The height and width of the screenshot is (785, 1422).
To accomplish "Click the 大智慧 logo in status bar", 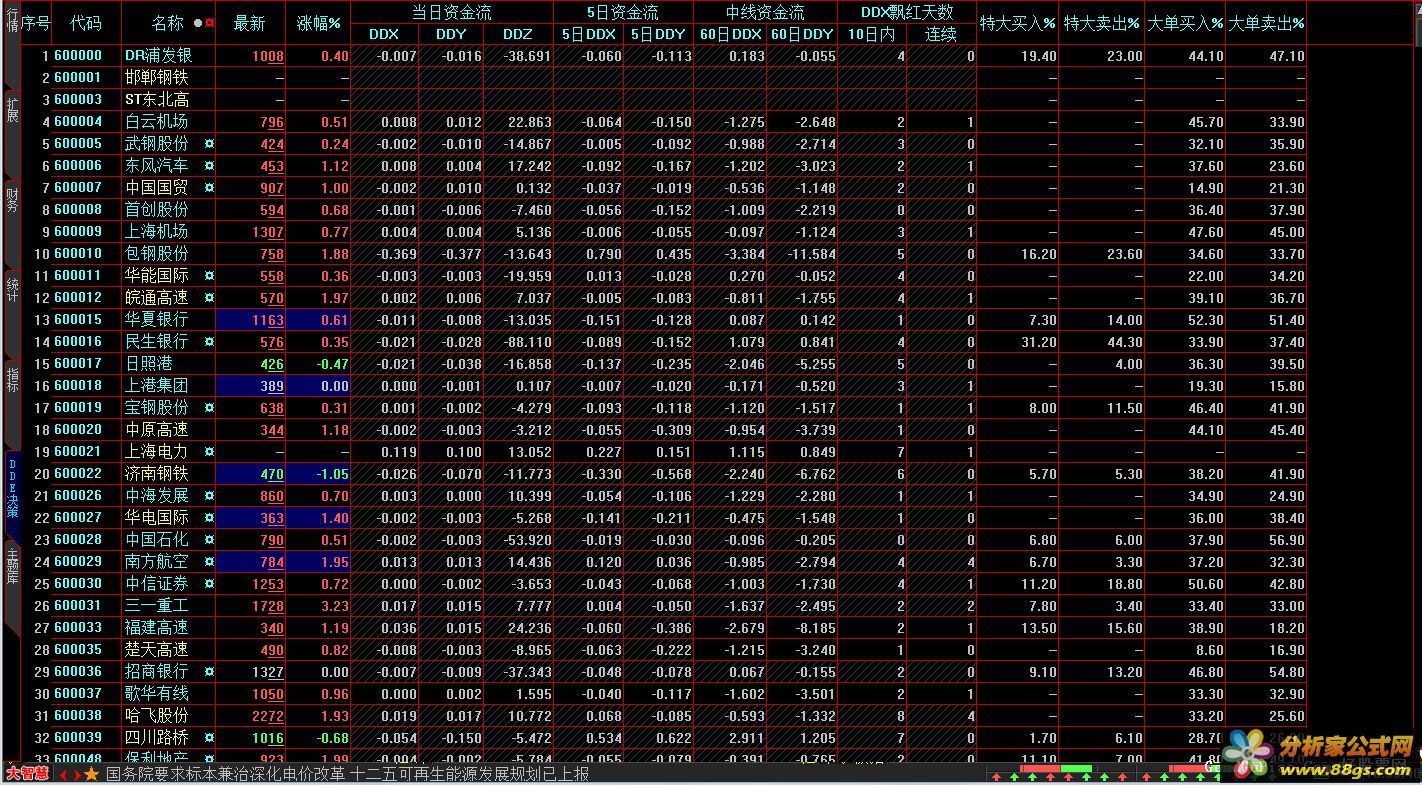I will [28, 774].
